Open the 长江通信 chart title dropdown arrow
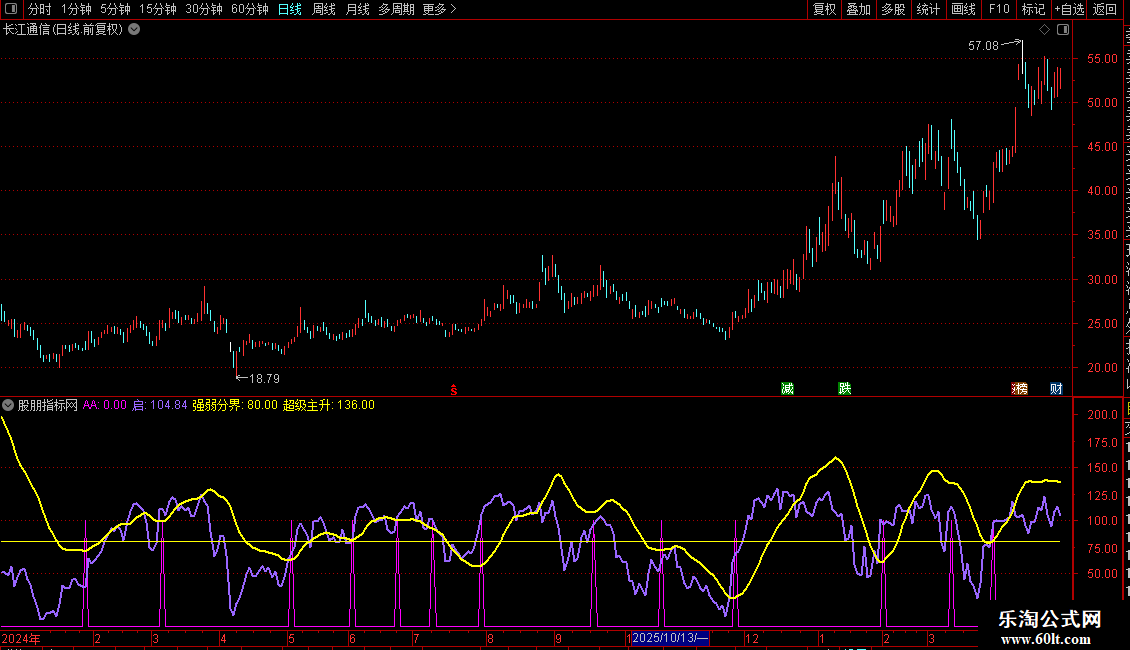The height and width of the screenshot is (650, 1130). 134,30
